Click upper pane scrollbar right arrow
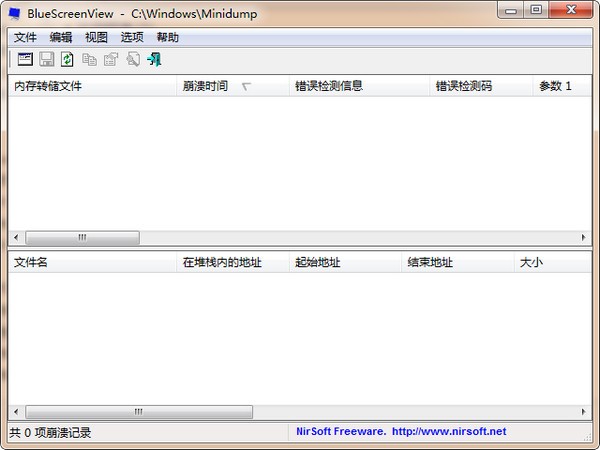This screenshot has width=600, height=450. coord(584,238)
